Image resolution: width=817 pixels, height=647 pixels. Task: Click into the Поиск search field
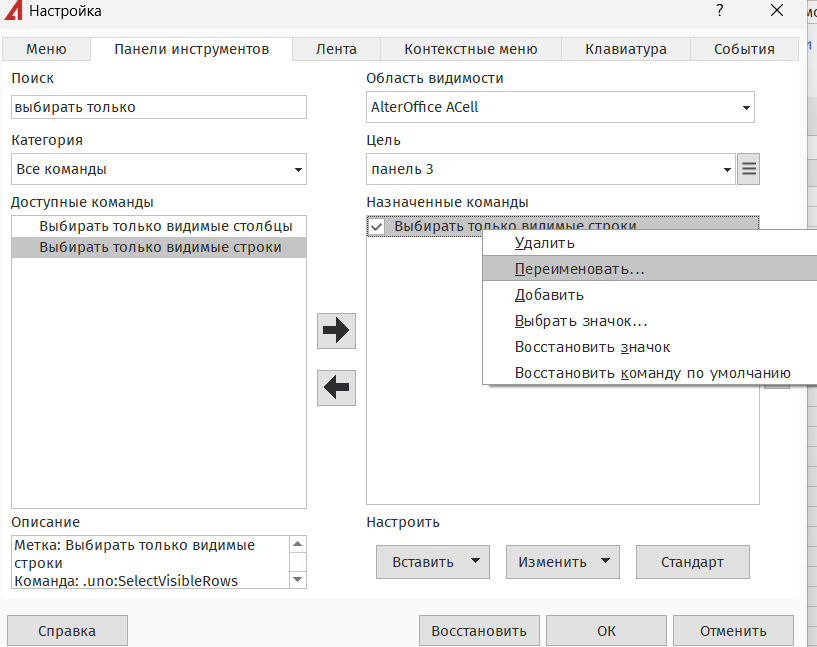click(159, 107)
